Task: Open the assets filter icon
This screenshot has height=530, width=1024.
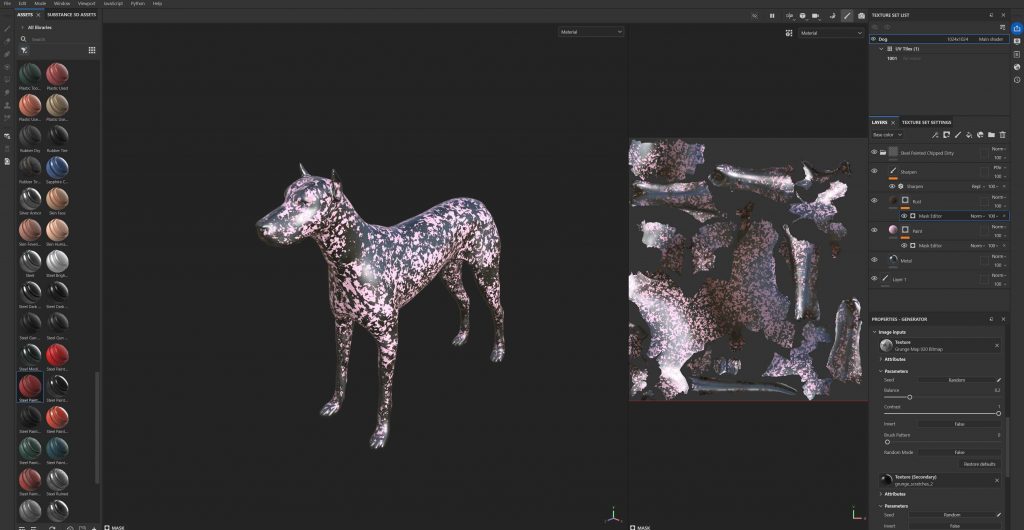Action: click(x=23, y=50)
